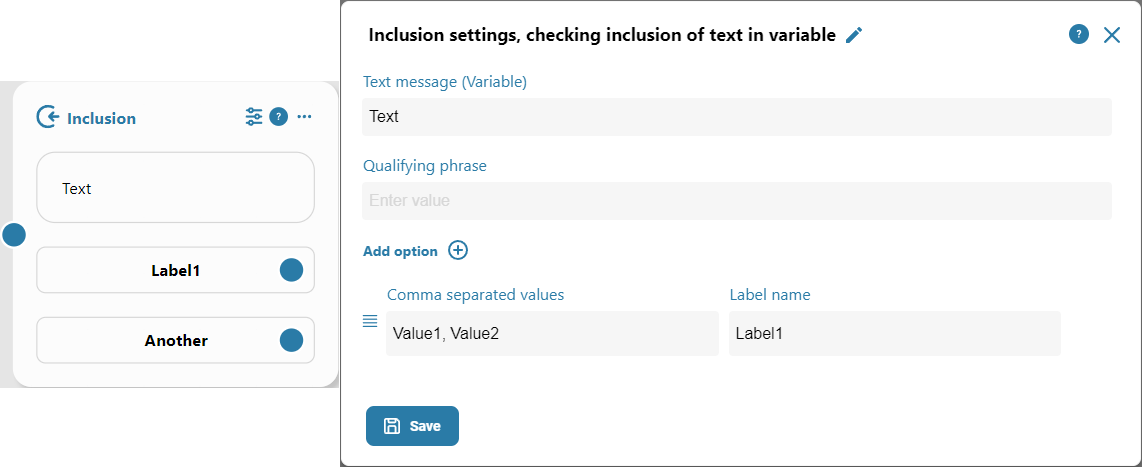Click the pencil icon to edit title
Viewport: 1142px width, 467px height.
click(854, 35)
